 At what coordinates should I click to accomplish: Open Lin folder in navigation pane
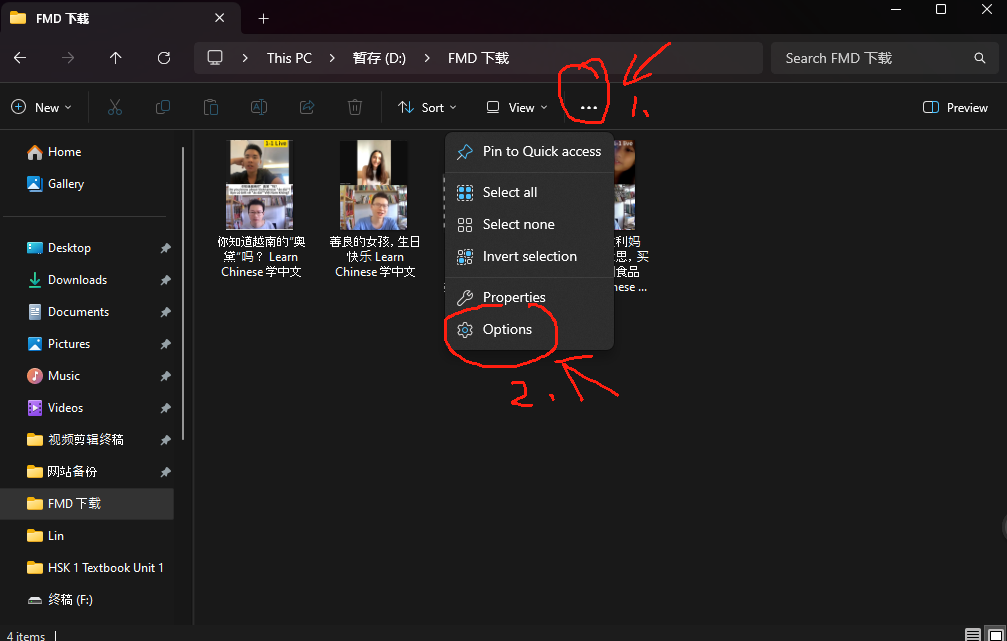[x=55, y=536]
